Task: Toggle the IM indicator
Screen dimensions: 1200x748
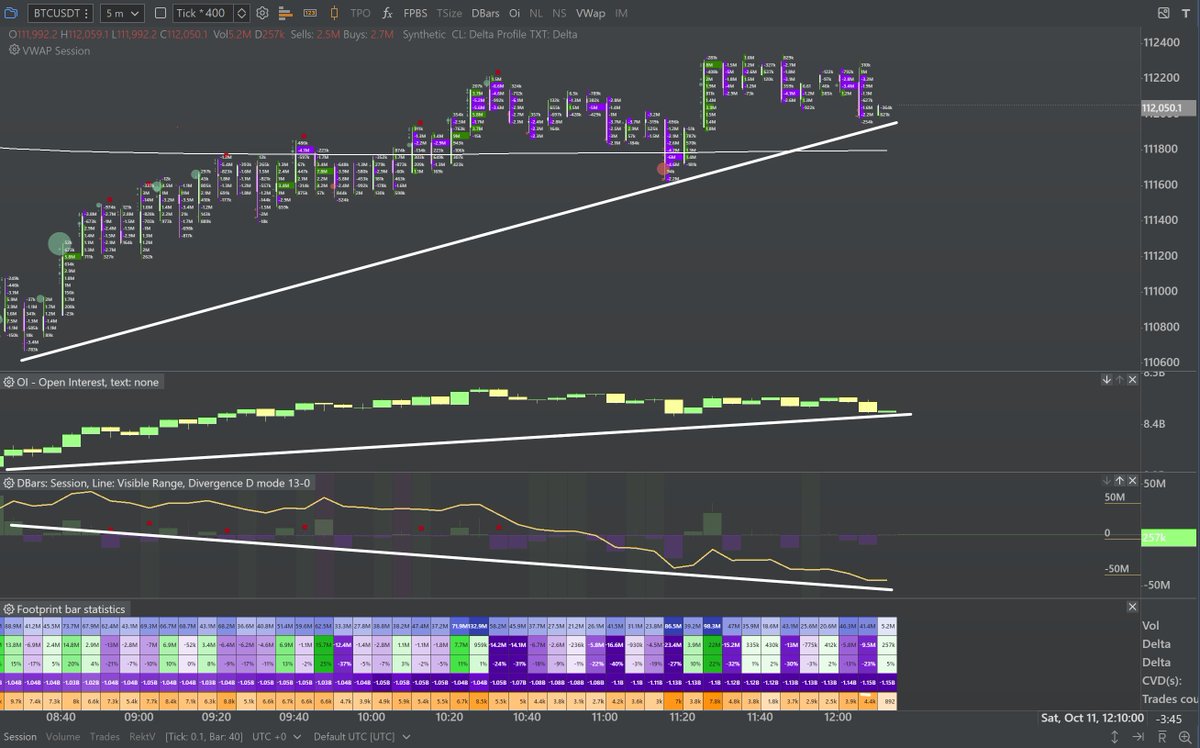Action: click(622, 14)
